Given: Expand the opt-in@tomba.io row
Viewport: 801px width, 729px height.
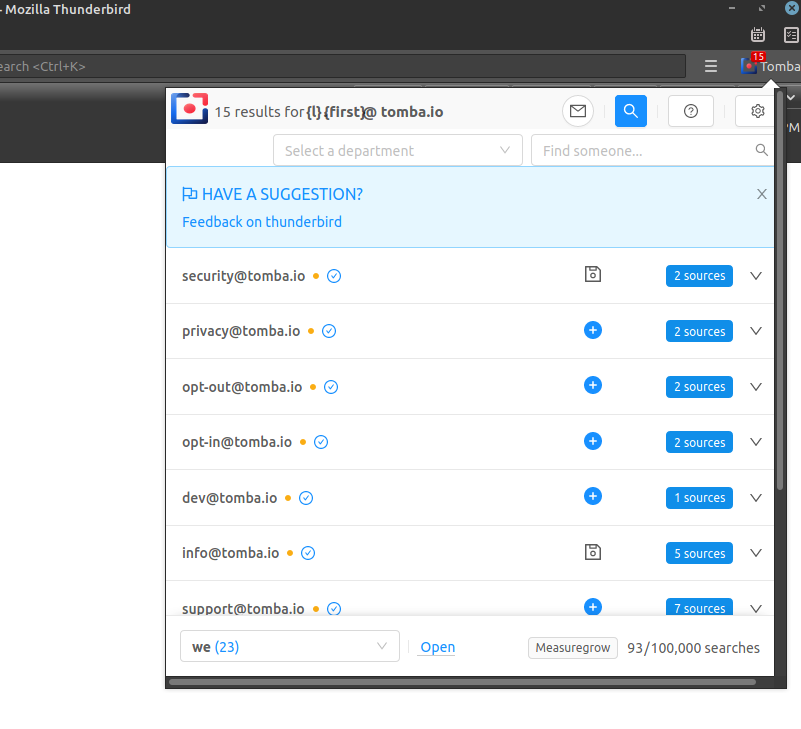Looking at the screenshot, I should (756, 442).
